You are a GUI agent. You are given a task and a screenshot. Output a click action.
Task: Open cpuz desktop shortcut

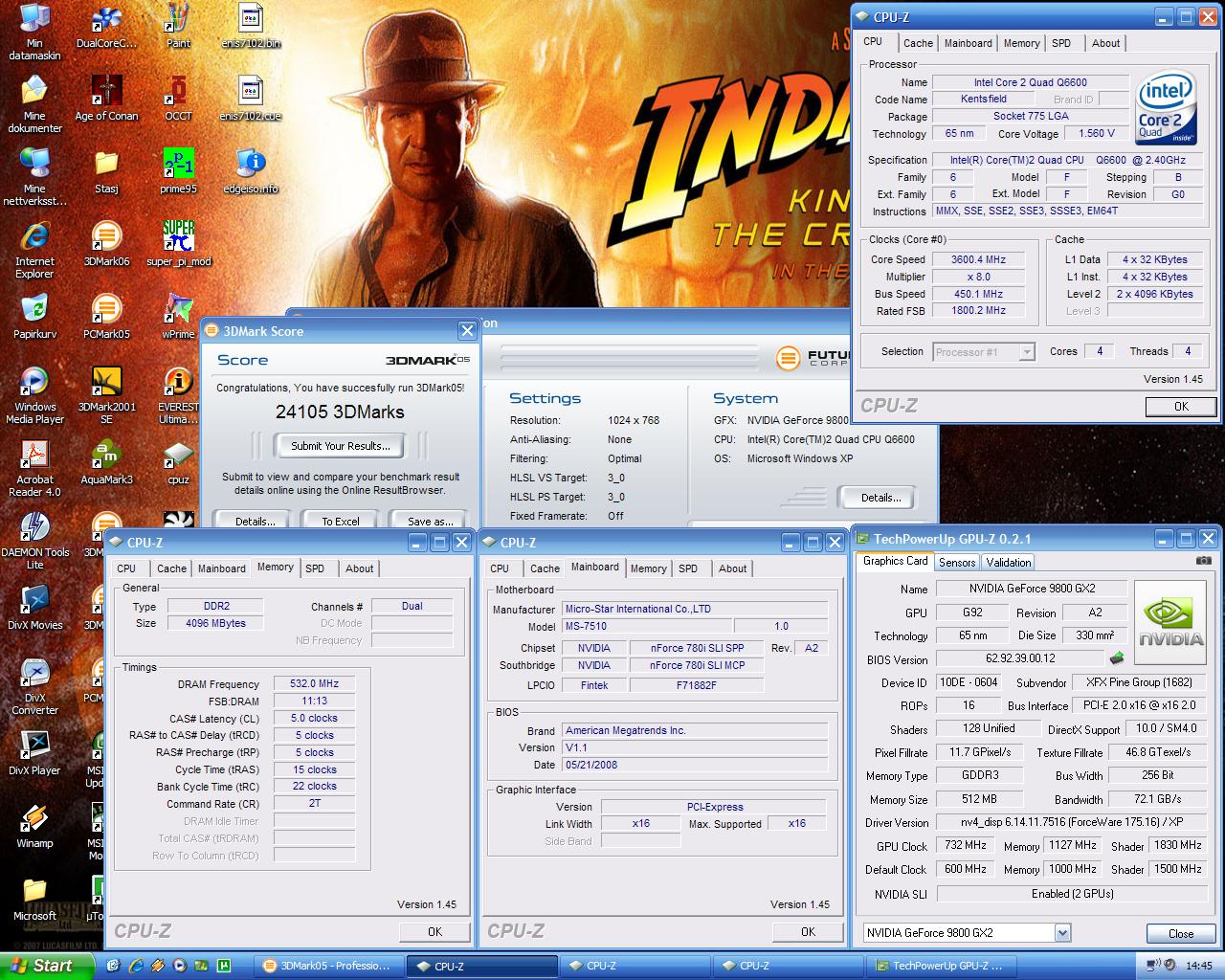[x=178, y=463]
